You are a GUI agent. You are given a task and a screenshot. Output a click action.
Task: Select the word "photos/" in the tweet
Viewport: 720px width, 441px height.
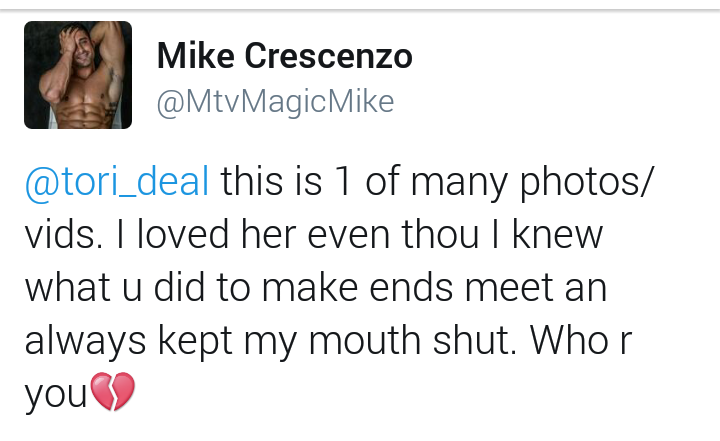coord(585,182)
